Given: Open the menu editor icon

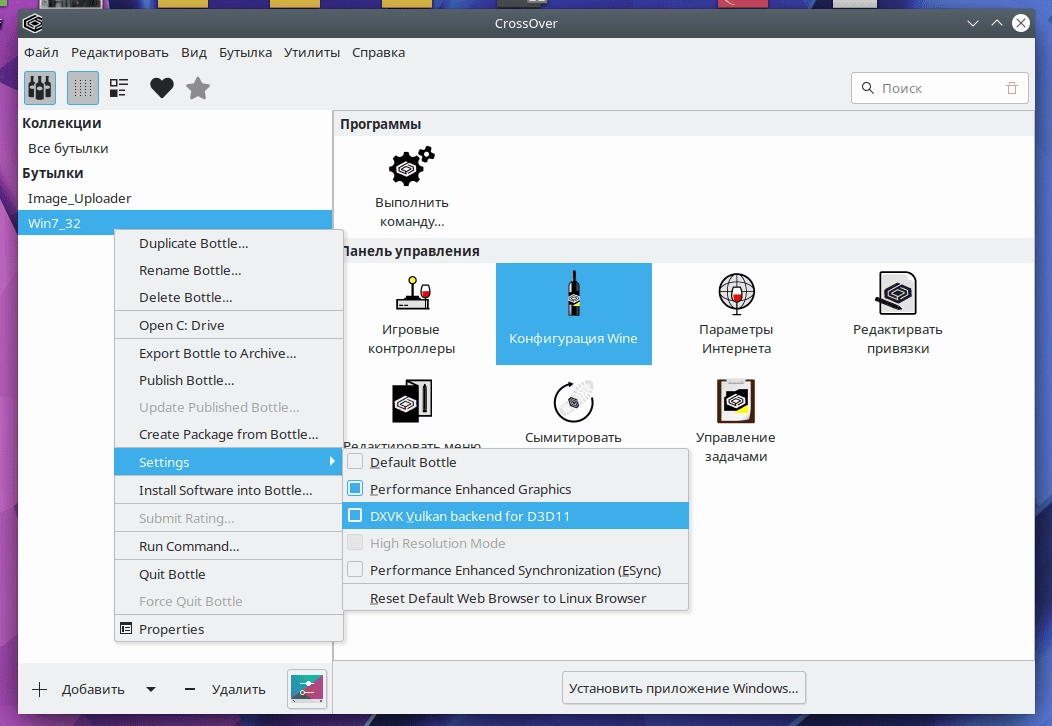Looking at the screenshot, I should (411, 401).
